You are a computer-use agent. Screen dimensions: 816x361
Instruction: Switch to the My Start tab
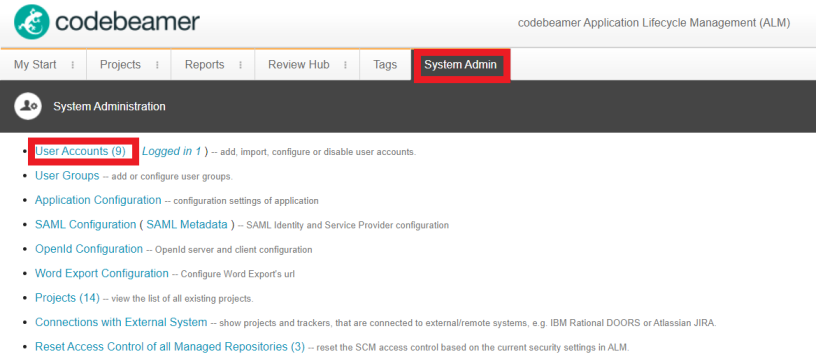click(x=35, y=65)
